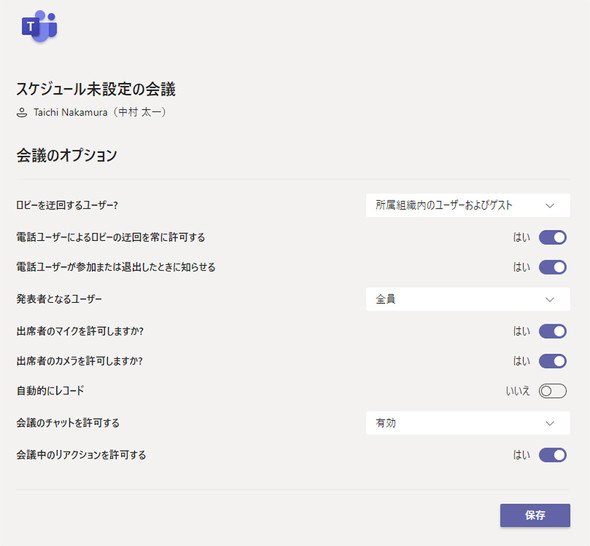Open the 所属組織内のユーザーおよびゲスト dropdown
This screenshot has height=546, width=590.
click(x=468, y=205)
